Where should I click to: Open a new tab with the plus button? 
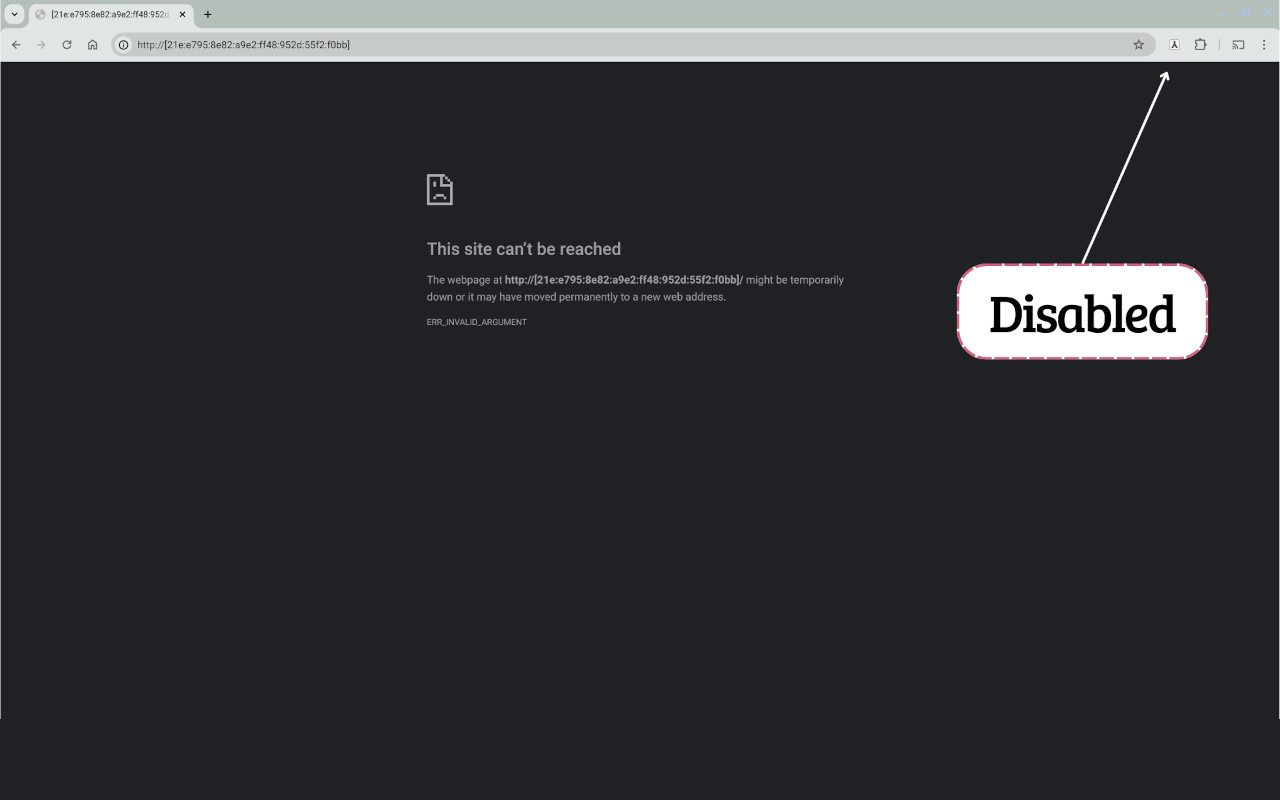[x=207, y=14]
